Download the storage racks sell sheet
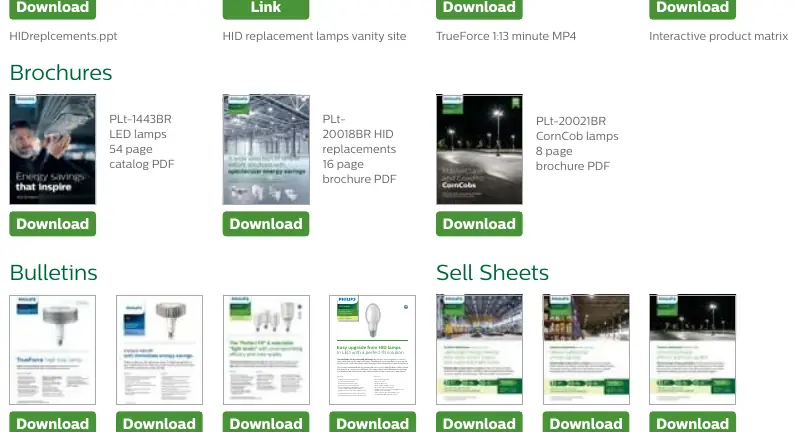 586,422
